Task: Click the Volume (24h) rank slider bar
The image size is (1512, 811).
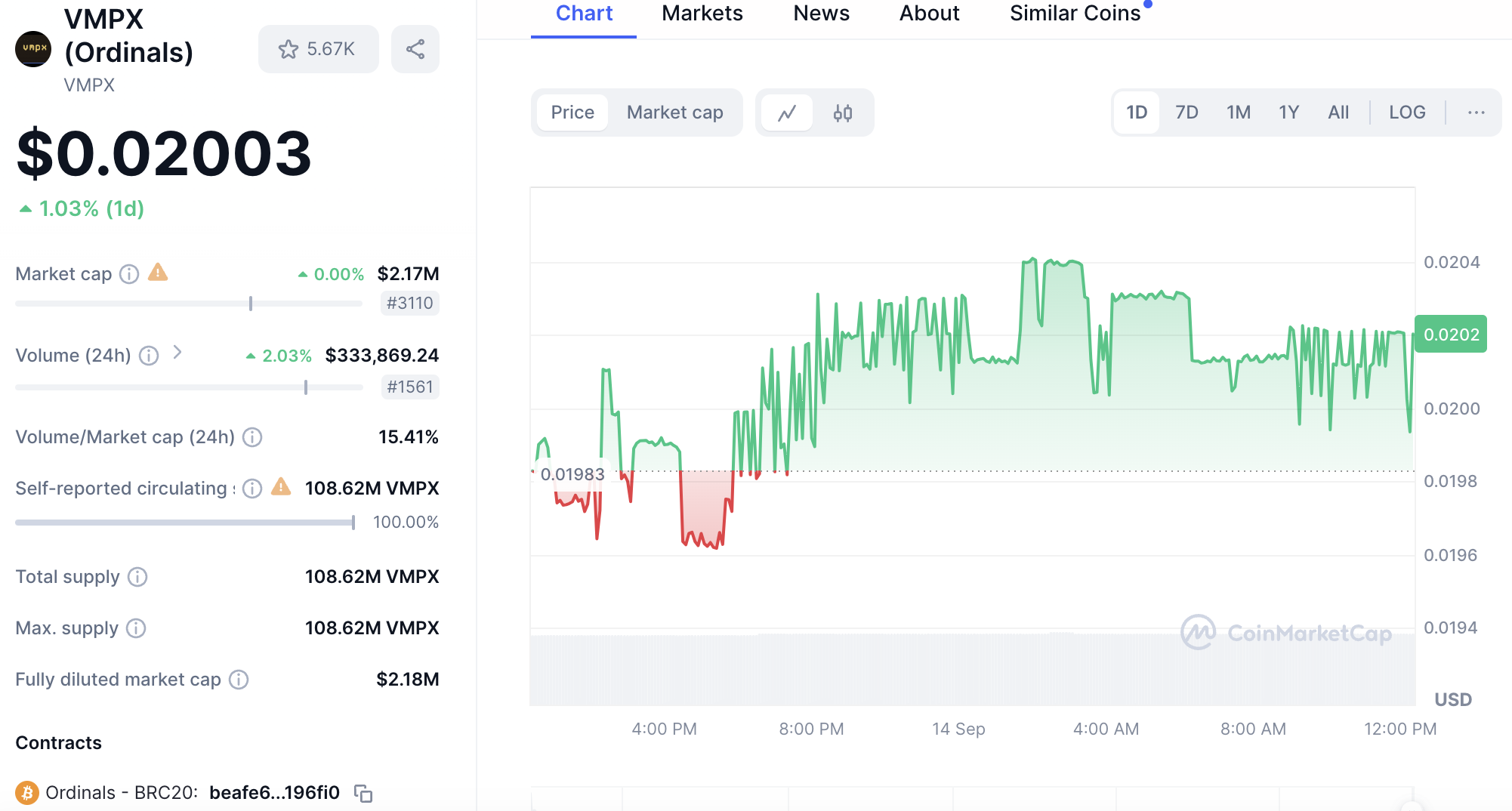Action: pyautogui.click(x=189, y=387)
